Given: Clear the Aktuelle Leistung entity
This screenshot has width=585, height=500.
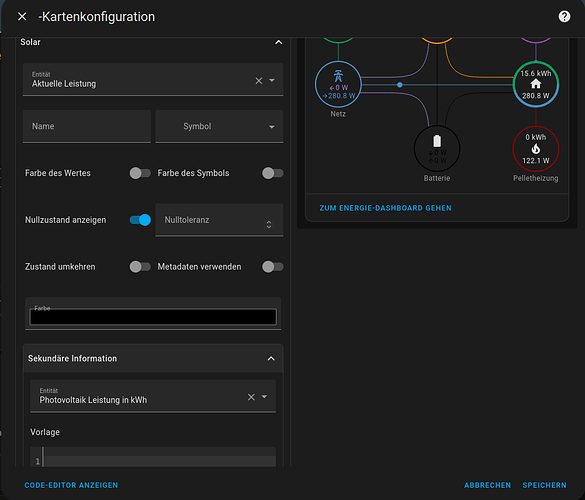Looking at the screenshot, I should point(259,81).
